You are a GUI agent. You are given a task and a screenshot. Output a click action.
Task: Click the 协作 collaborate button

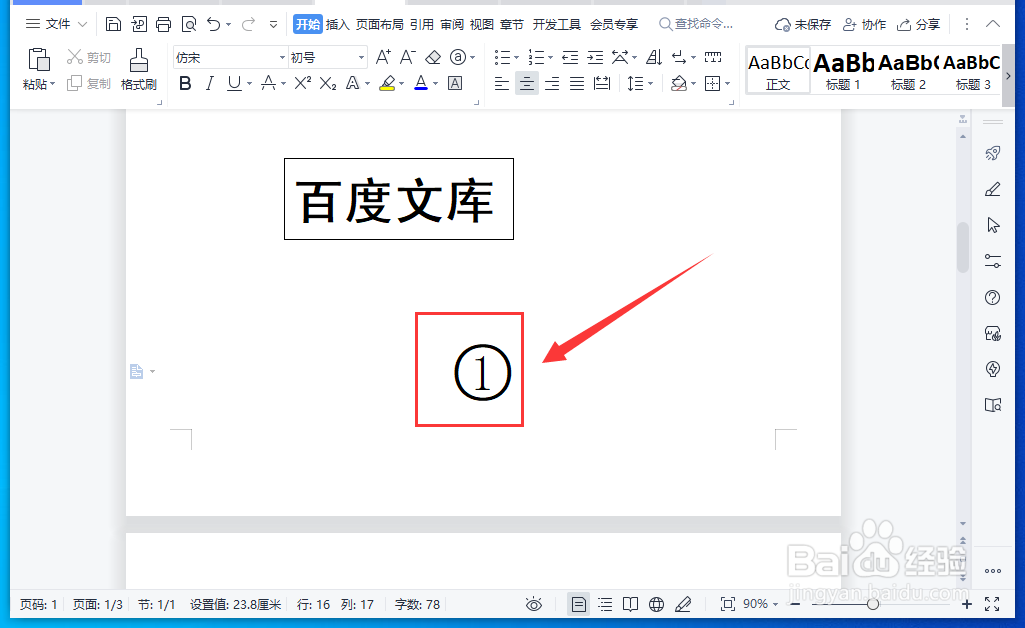point(864,25)
